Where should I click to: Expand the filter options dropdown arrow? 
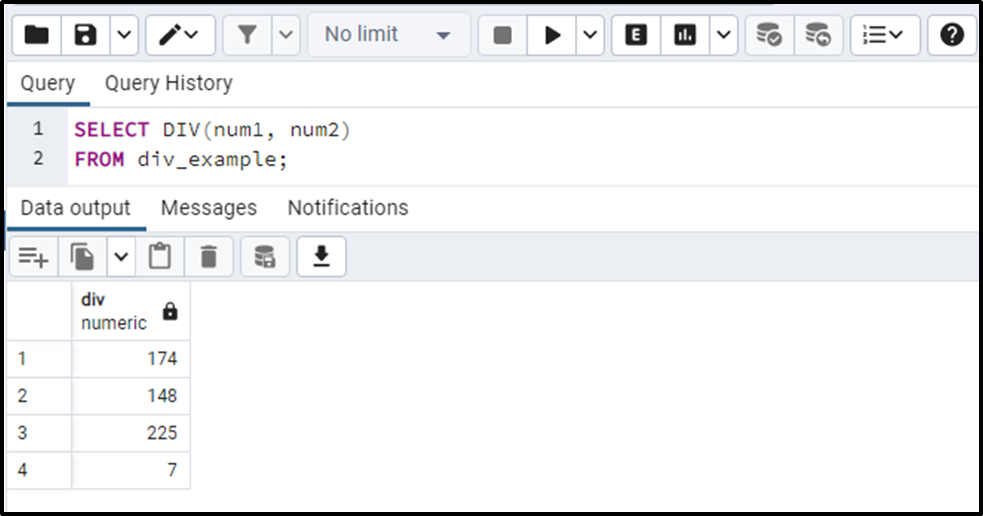(x=286, y=35)
